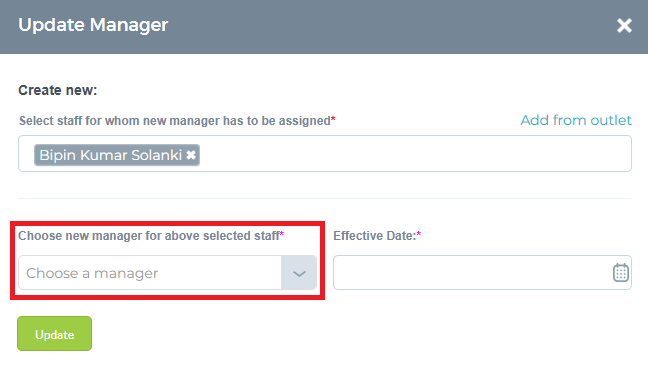Screen dimensions: 648x379
Task: Click the Update Manager dialog title
Action: click(93, 25)
